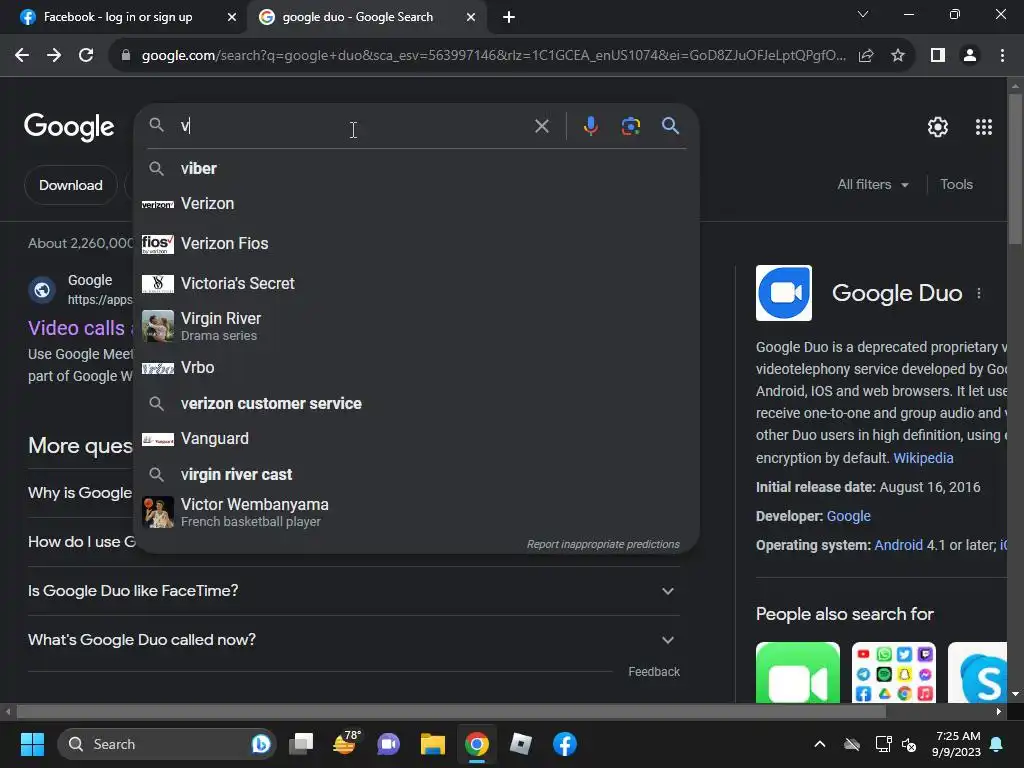The image size is (1024, 768).
Task: Open File Explorer from taskbar
Action: pos(432,744)
